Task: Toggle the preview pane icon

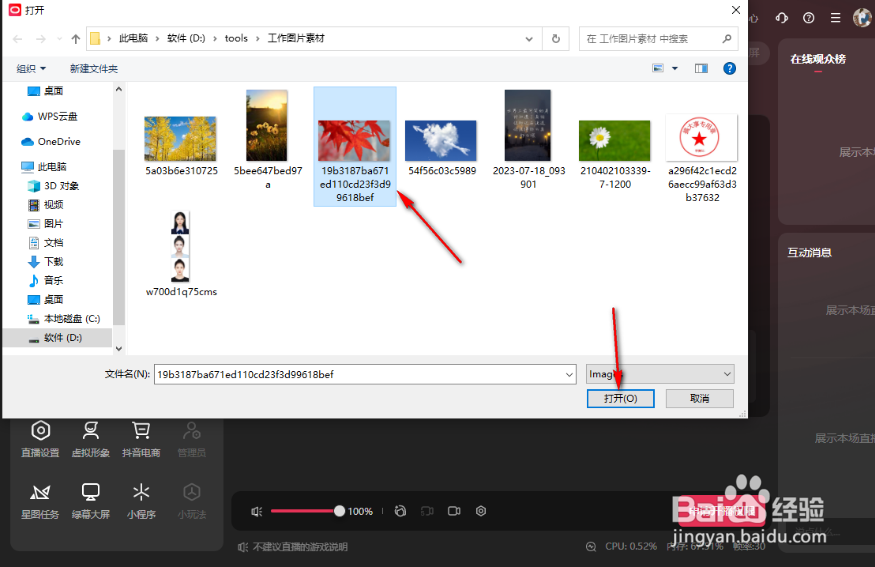Action: 701,68
